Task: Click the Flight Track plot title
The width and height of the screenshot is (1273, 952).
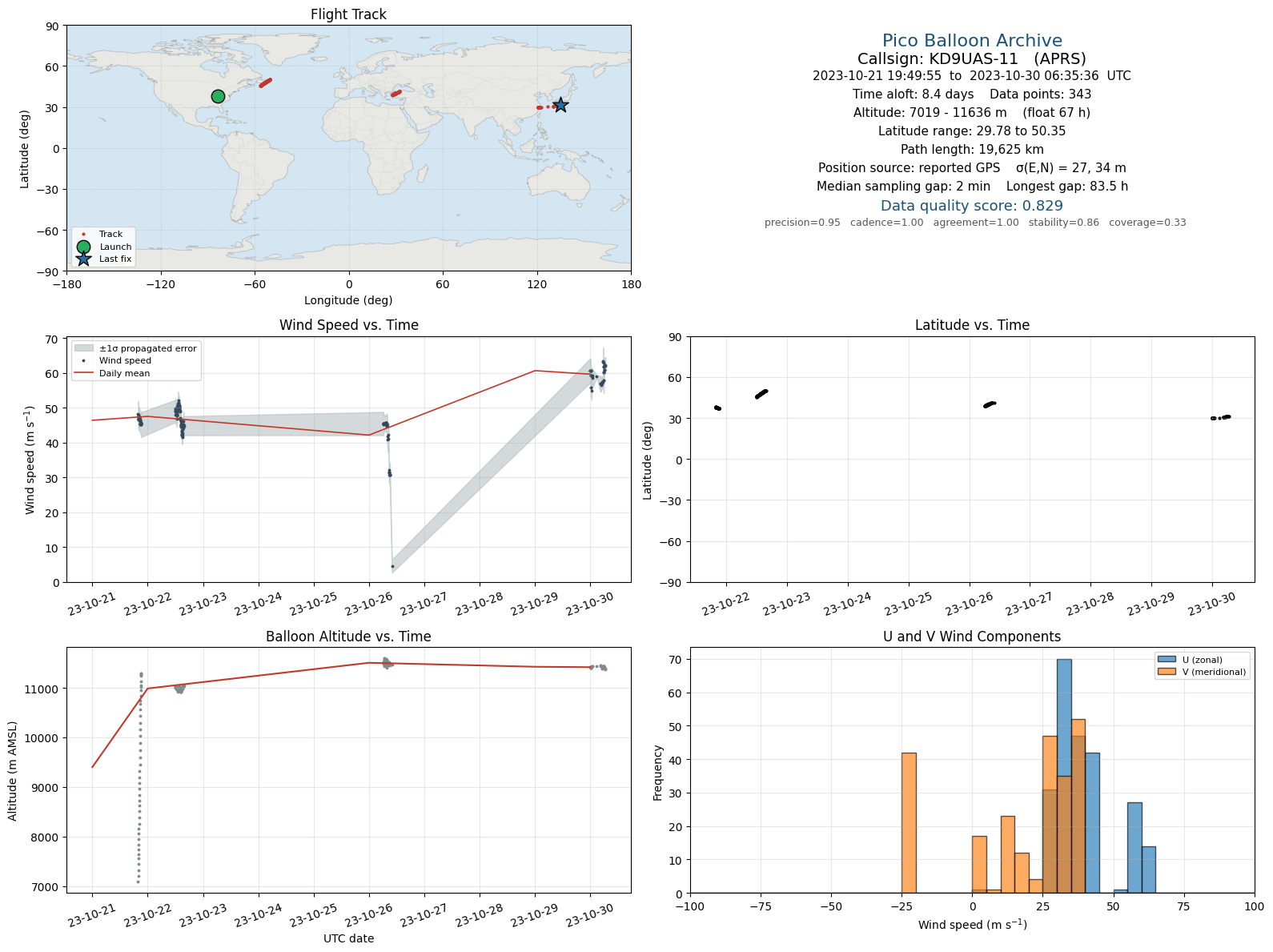Action: point(348,14)
